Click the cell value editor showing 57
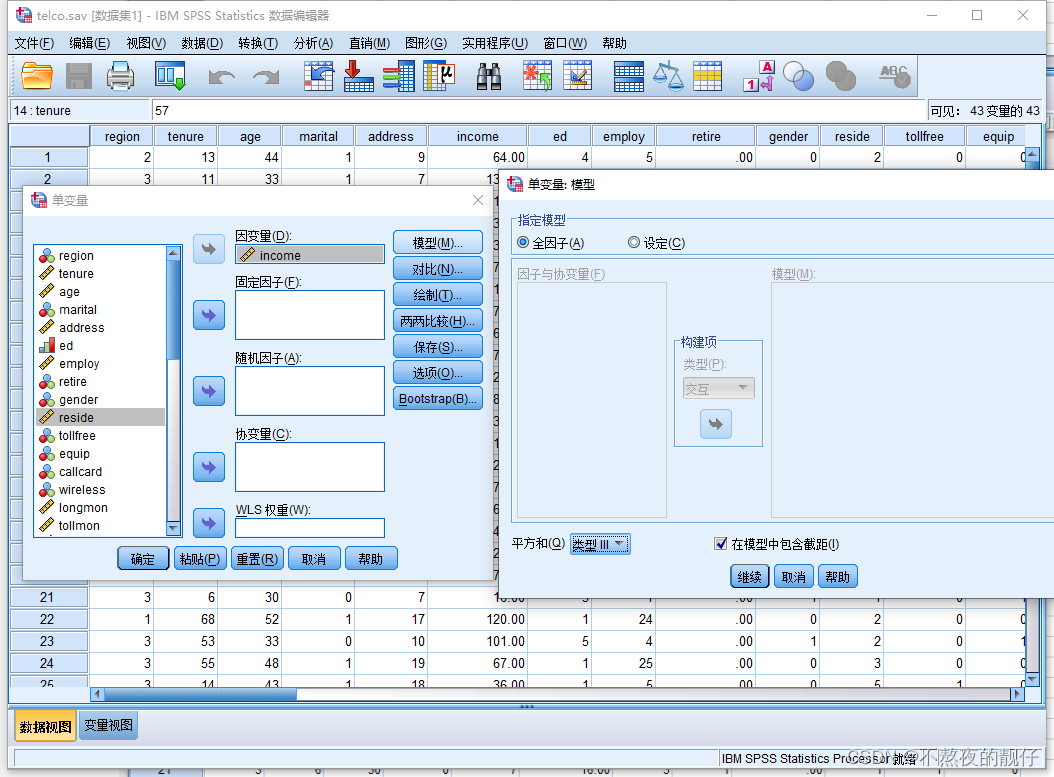This screenshot has width=1054, height=777. 539,110
